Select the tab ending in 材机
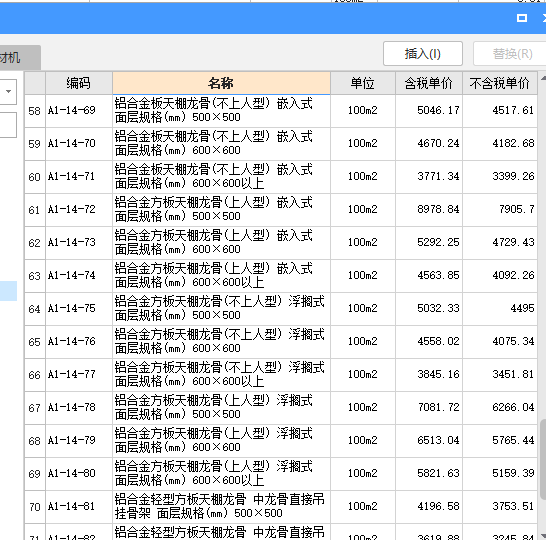This screenshot has height=540, width=546. point(20,57)
